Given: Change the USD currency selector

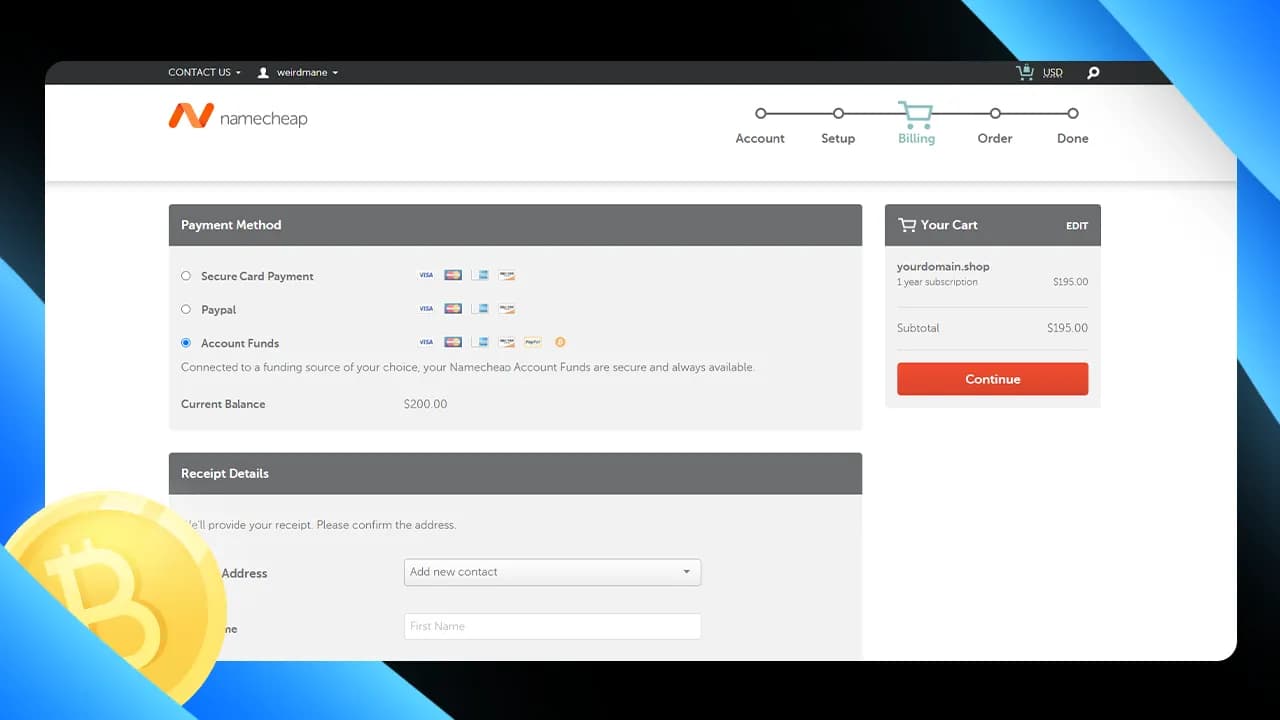Looking at the screenshot, I should pyautogui.click(x=1053, y=73).
